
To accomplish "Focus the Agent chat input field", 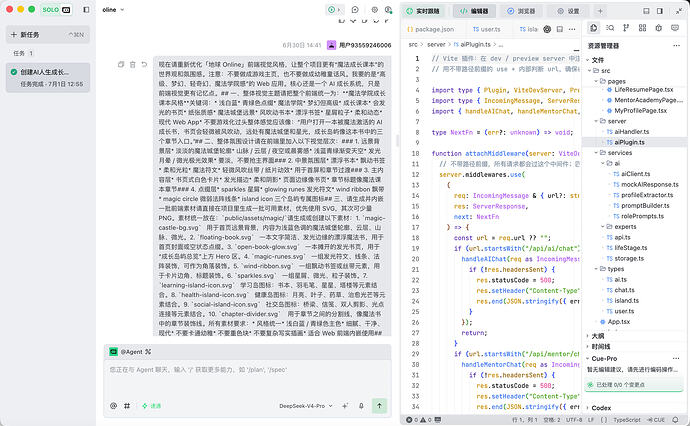I will (247, 378).
